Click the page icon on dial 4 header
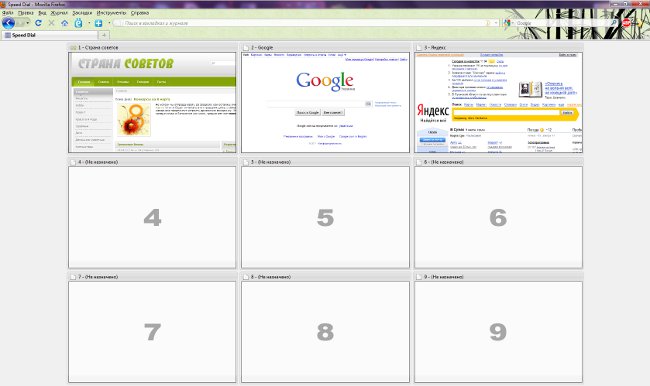 (x=73, y=162)
